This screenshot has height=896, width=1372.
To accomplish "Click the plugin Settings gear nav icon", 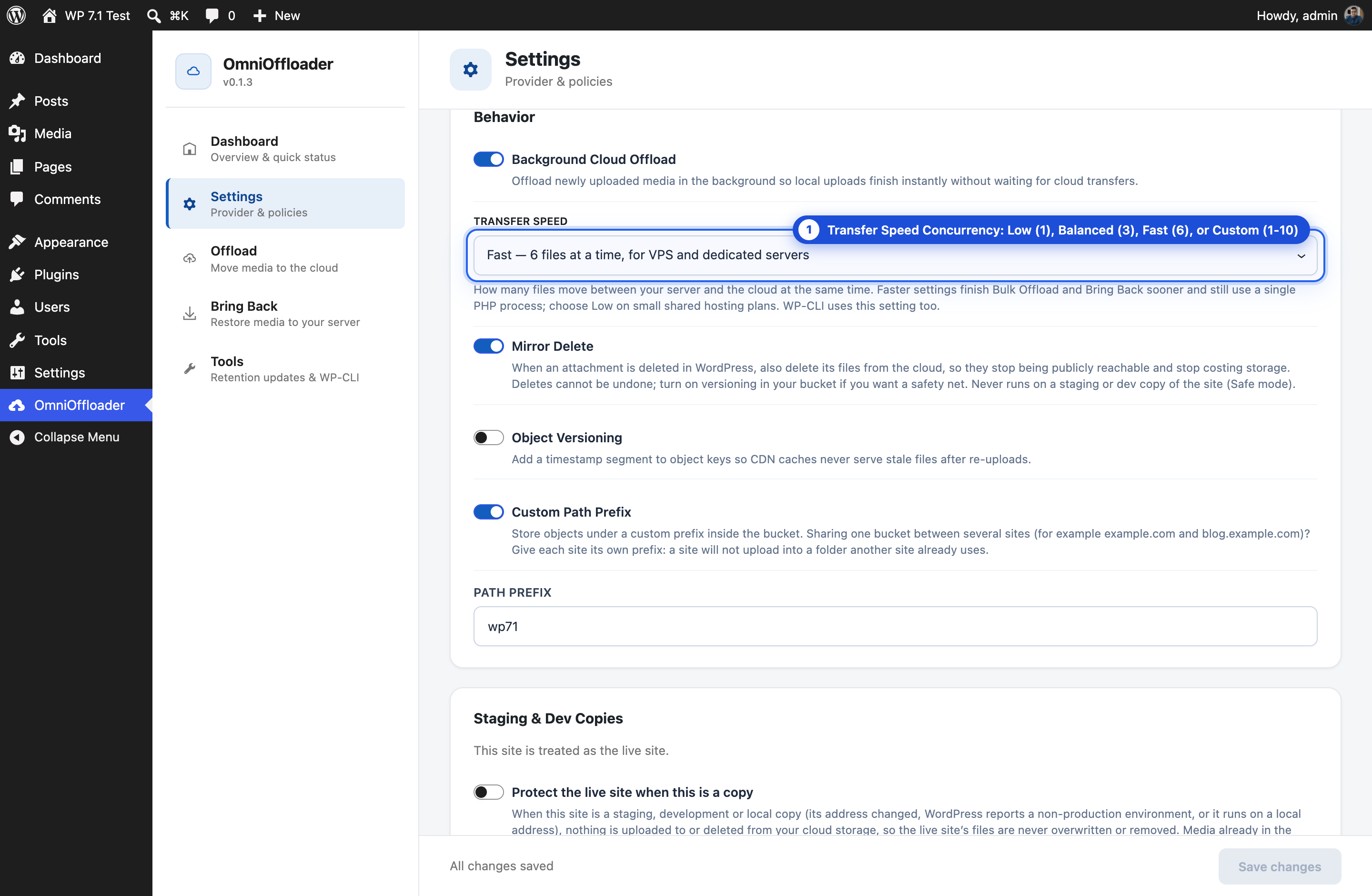I will 189,204.
